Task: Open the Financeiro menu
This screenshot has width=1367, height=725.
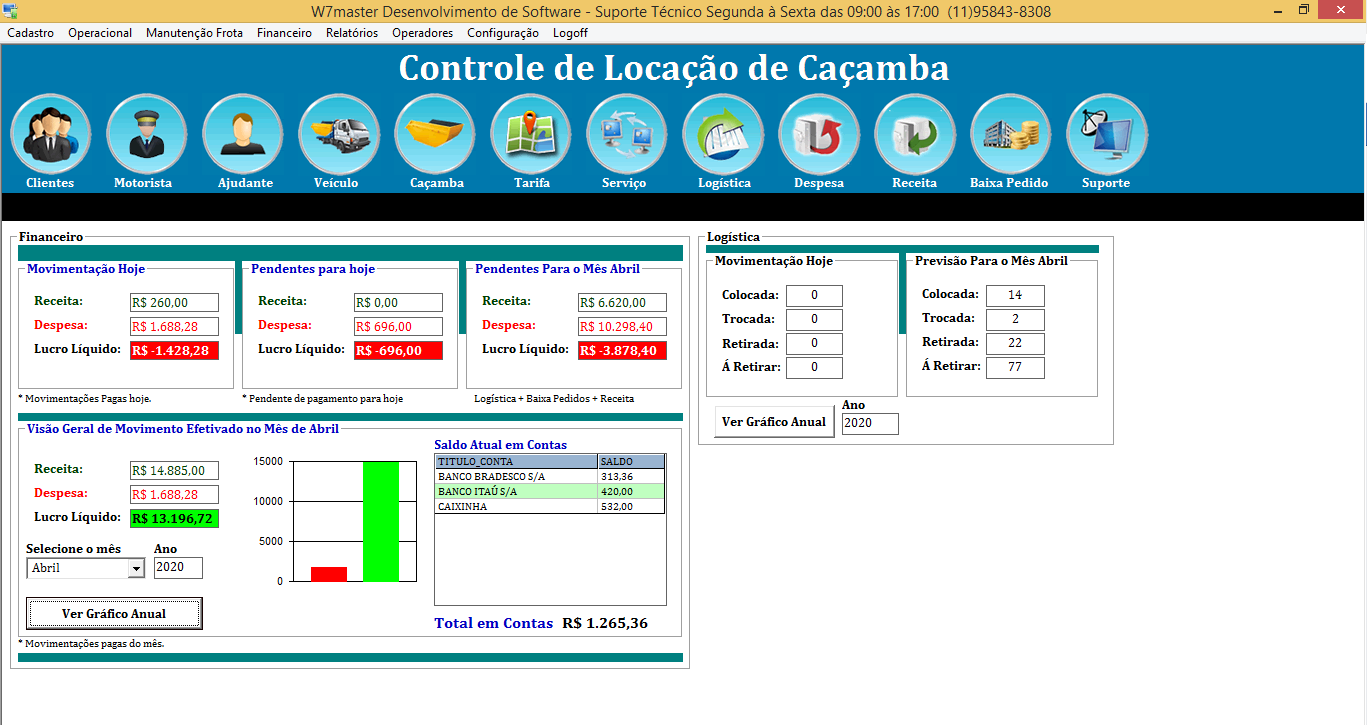Action: click(x=284, y=33)
